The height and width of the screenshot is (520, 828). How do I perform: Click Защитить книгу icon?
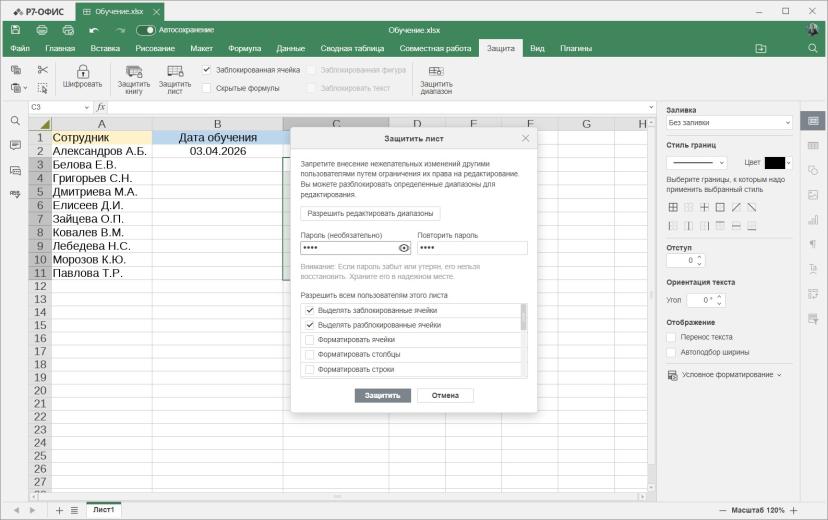[x=134, y=79]
